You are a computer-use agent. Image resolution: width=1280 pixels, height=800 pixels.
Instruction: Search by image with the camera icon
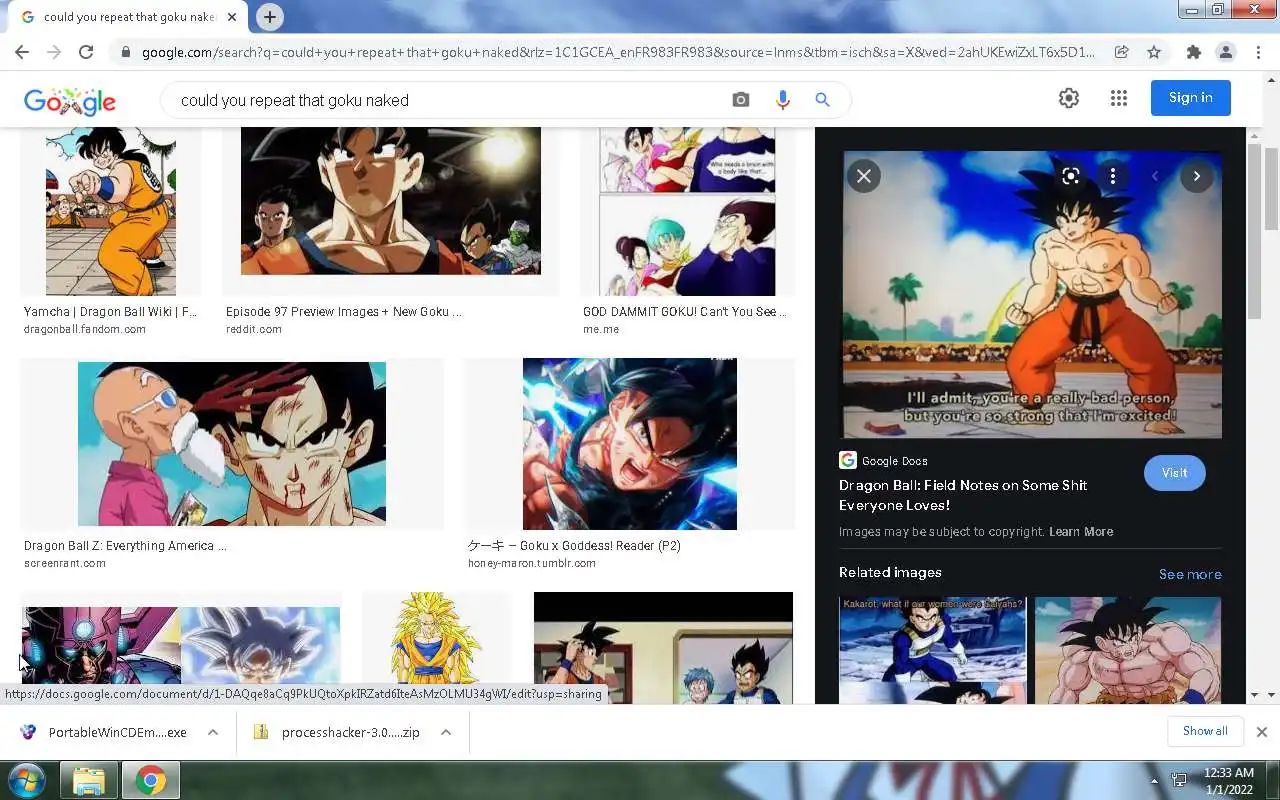tap(740, 100)
